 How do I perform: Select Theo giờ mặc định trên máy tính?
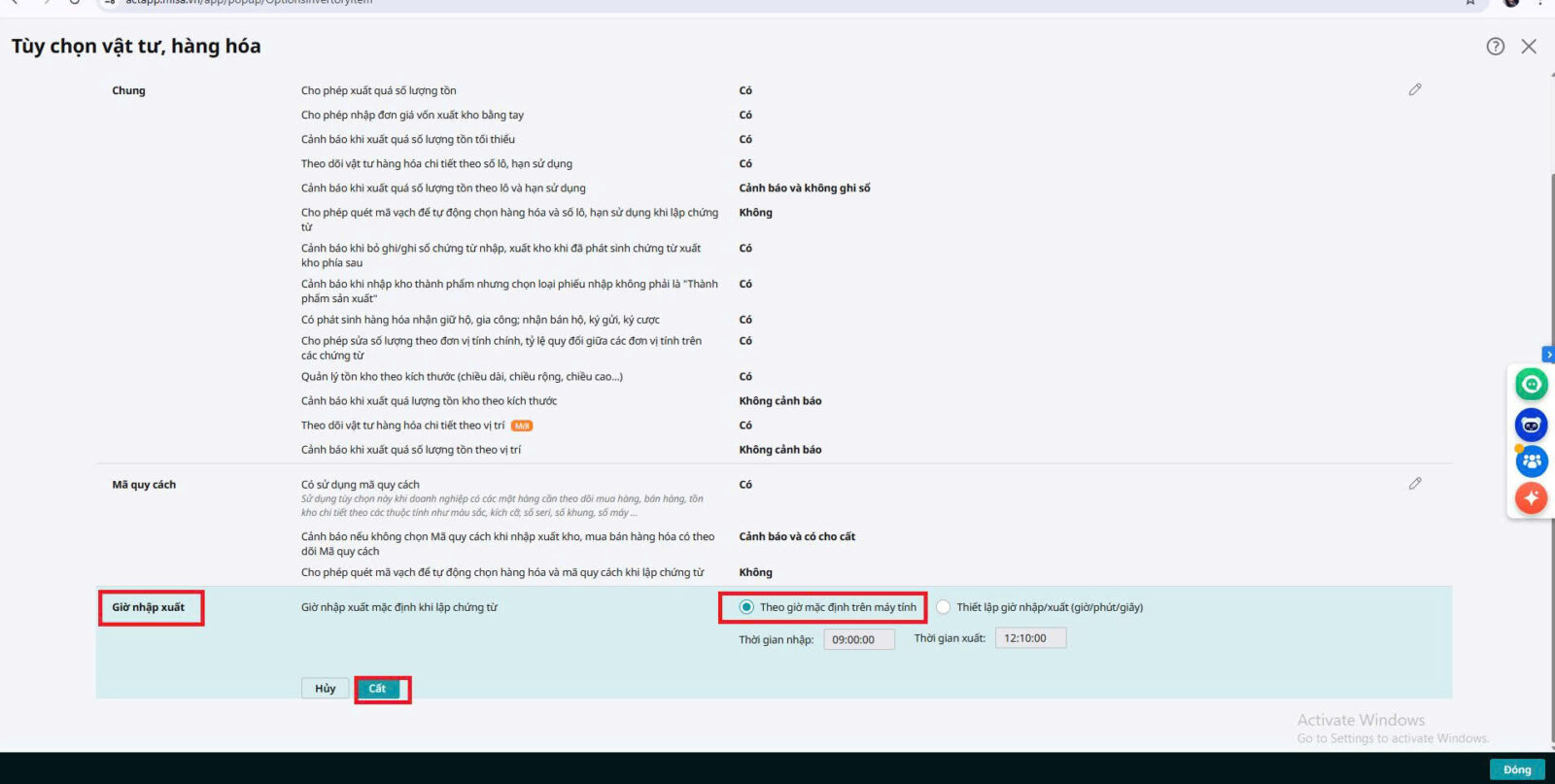tap(746, 607)
